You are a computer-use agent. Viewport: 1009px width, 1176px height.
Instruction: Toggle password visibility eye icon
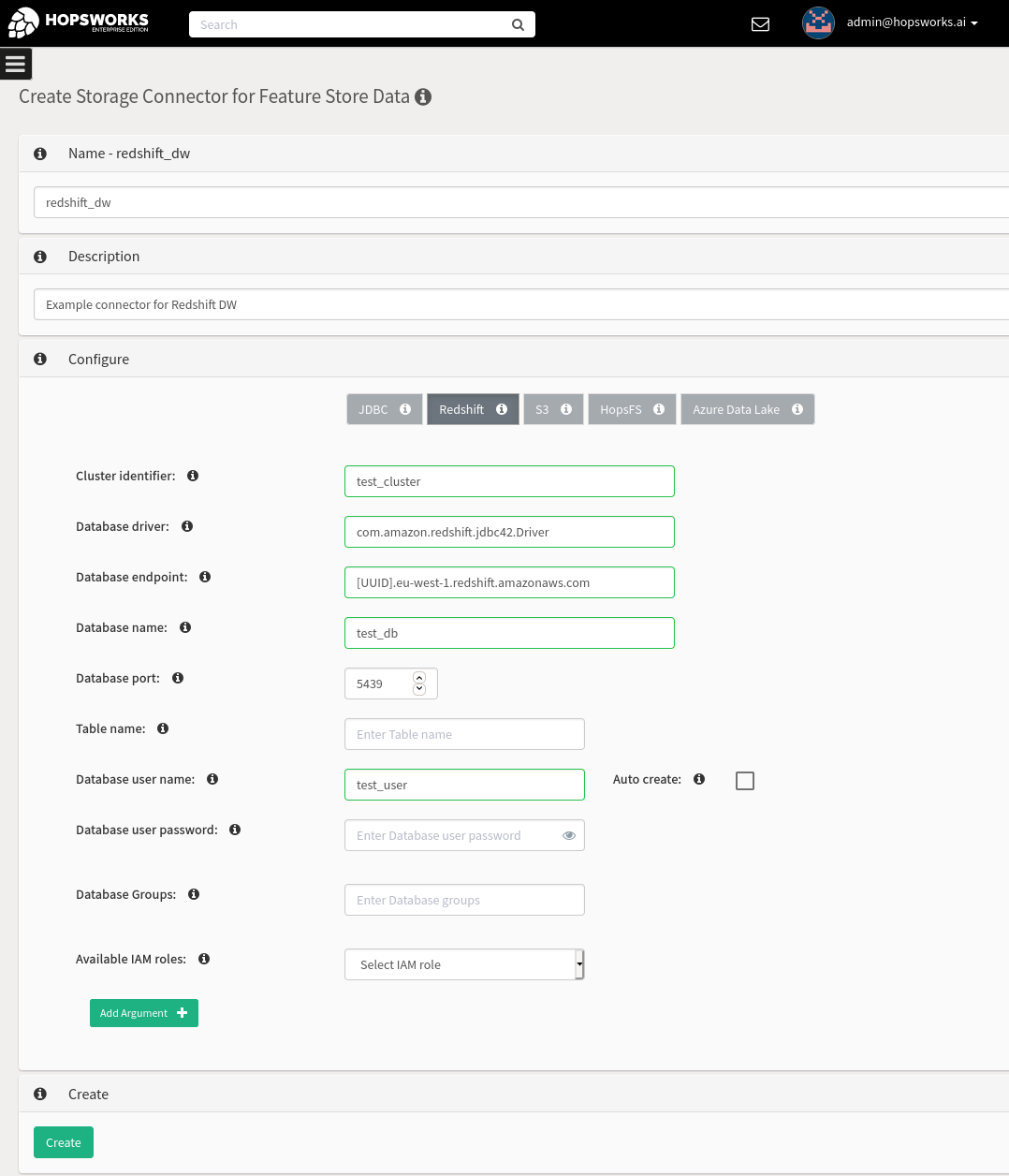coord(569,835)
